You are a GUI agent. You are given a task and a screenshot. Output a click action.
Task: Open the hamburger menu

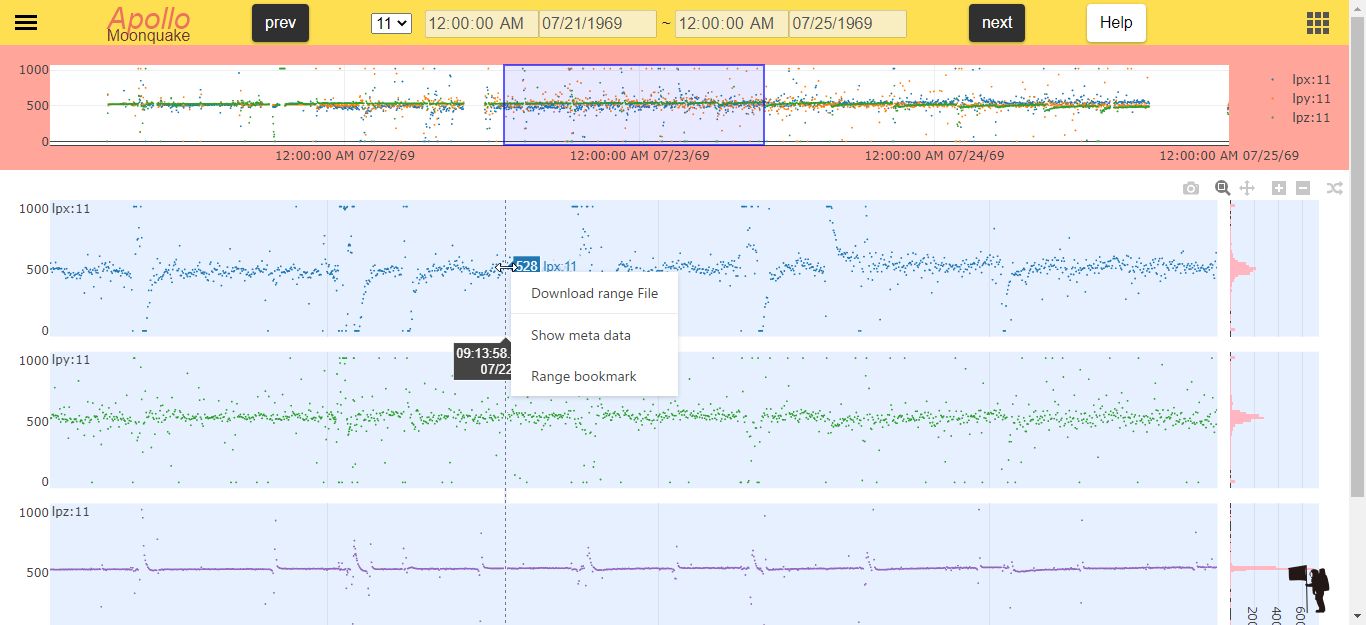pos(26,23)
